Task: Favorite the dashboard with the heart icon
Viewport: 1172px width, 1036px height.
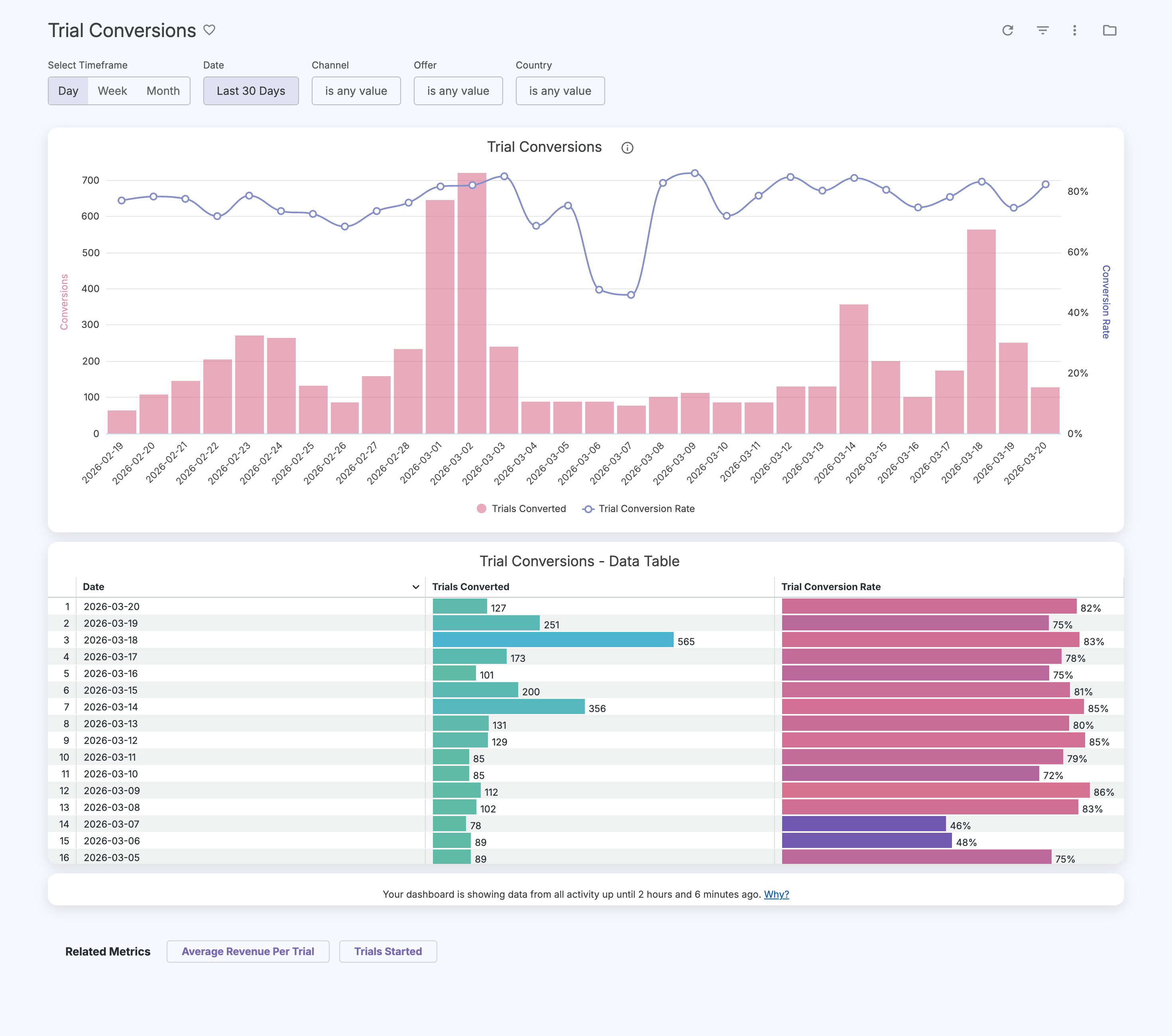Action: coord(209,30)
